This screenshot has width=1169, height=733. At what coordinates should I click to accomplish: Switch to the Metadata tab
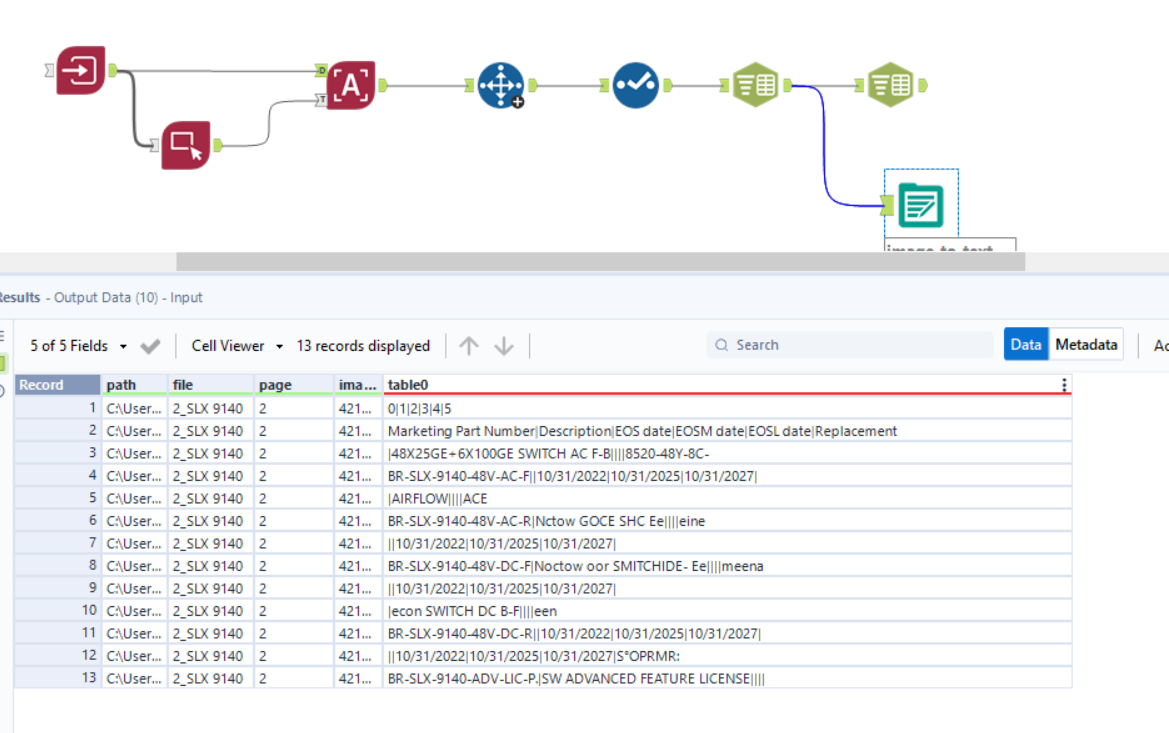tap(1086, 343)
